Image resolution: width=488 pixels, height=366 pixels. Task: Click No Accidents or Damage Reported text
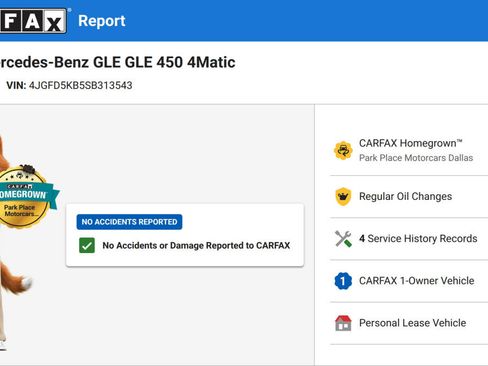tap(196, 246)
